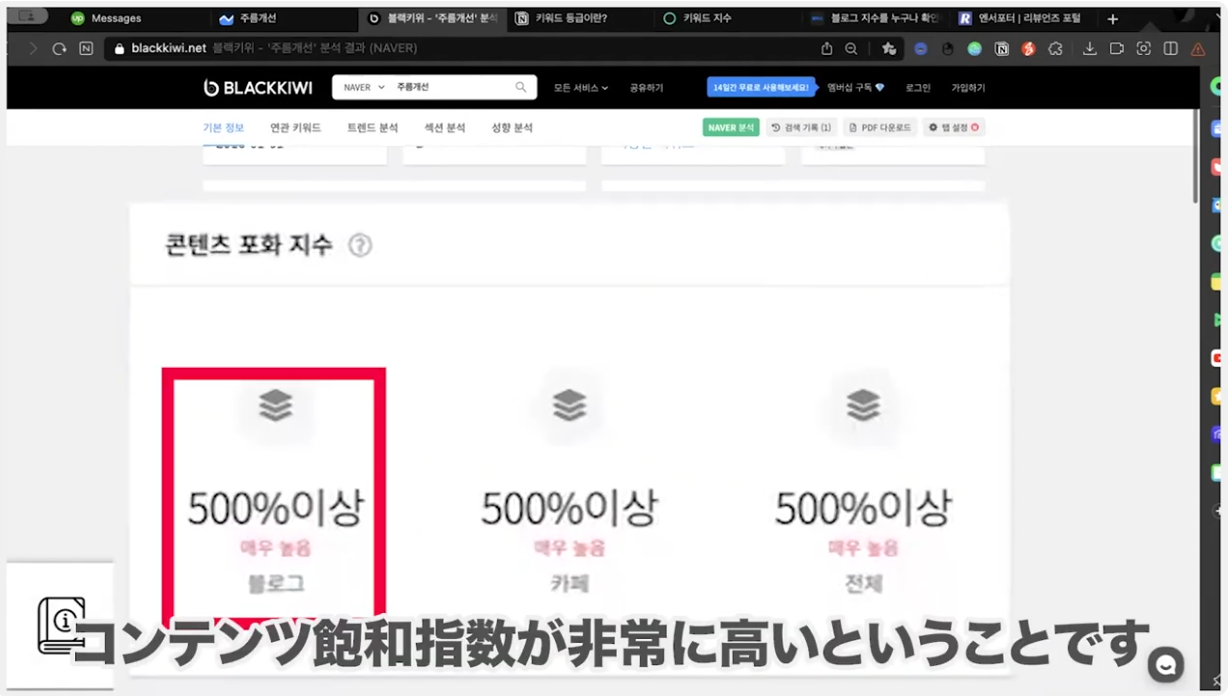Click the bookmark star icon
Image resolution: width=1229 pixels, height=697 pixels.
[889, 49]
